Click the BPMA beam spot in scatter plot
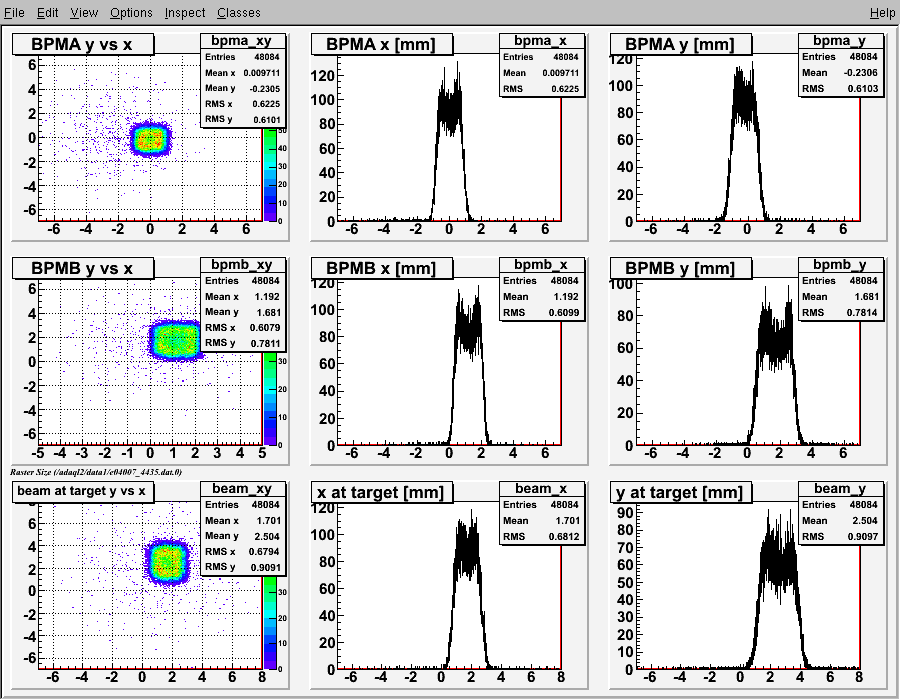 [x=150, y=139]
